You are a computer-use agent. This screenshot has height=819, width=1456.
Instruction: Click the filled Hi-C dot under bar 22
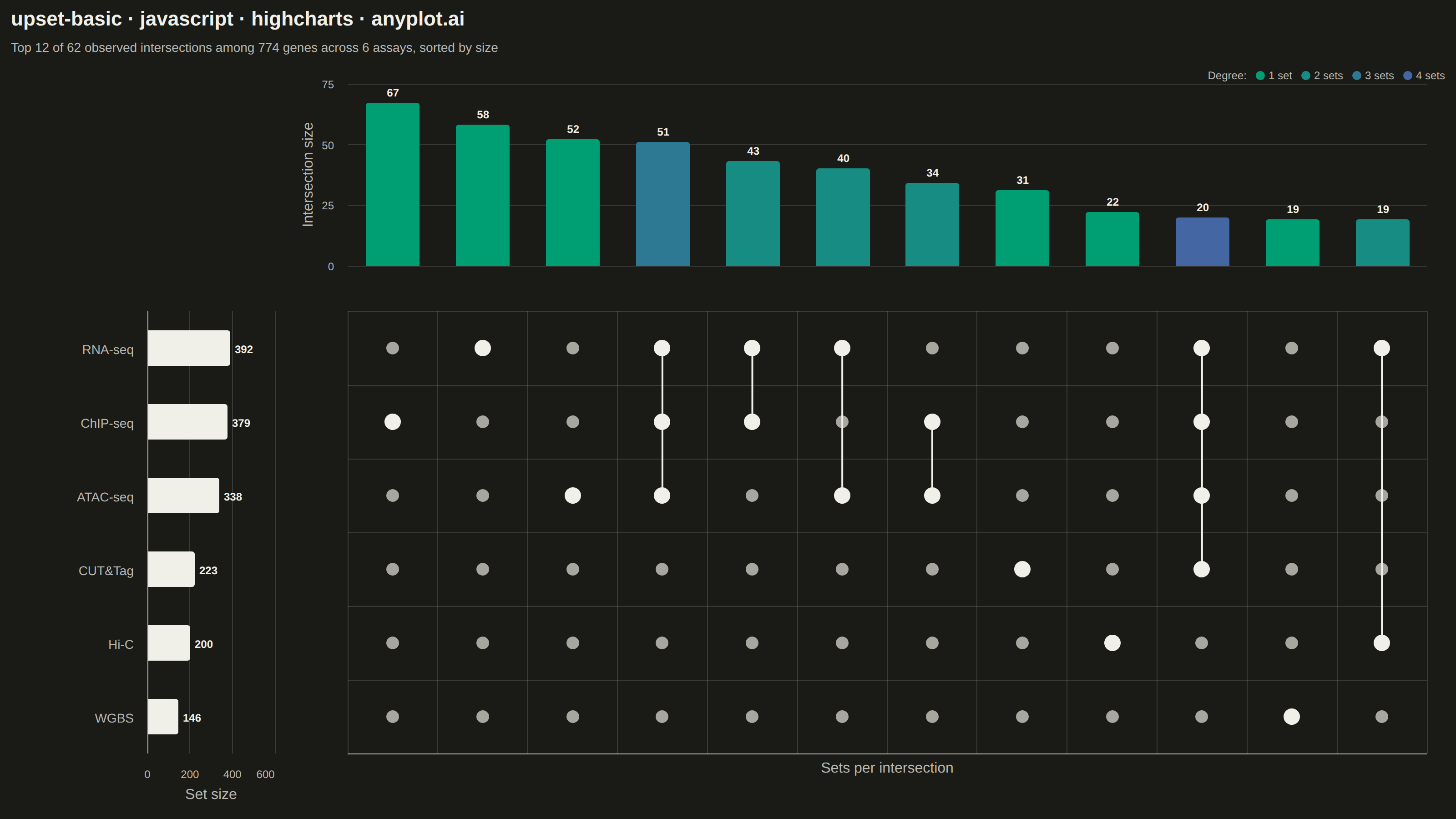pyautogui.click(x=1112, y=642)
